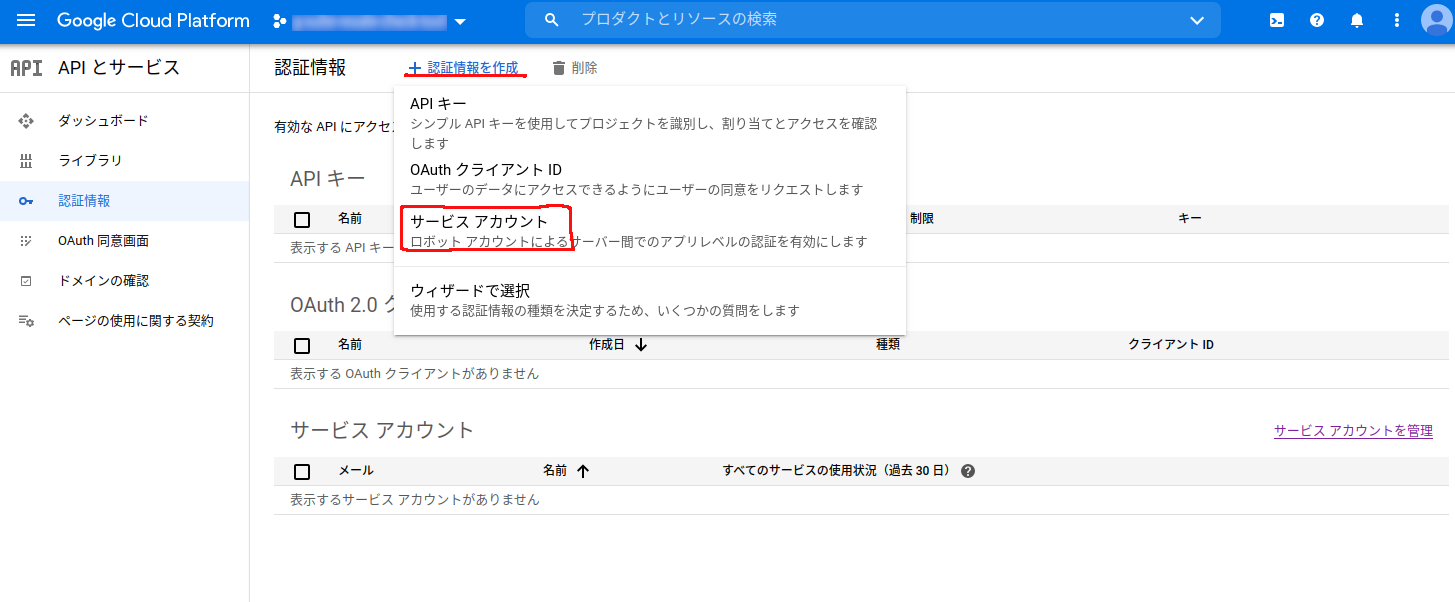Click the Google Cloud Platform logo
The image size is (1455, 602).
click(153, 20)
